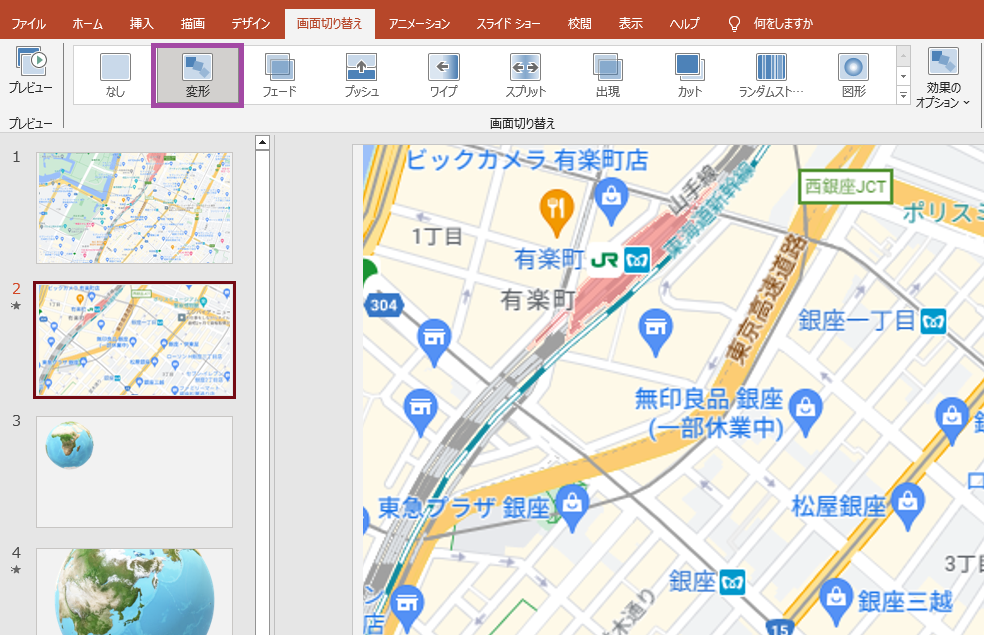Apply the スプリット split transition
The width and height of the screenshot is (984, 635).
[x=526, y=75]
